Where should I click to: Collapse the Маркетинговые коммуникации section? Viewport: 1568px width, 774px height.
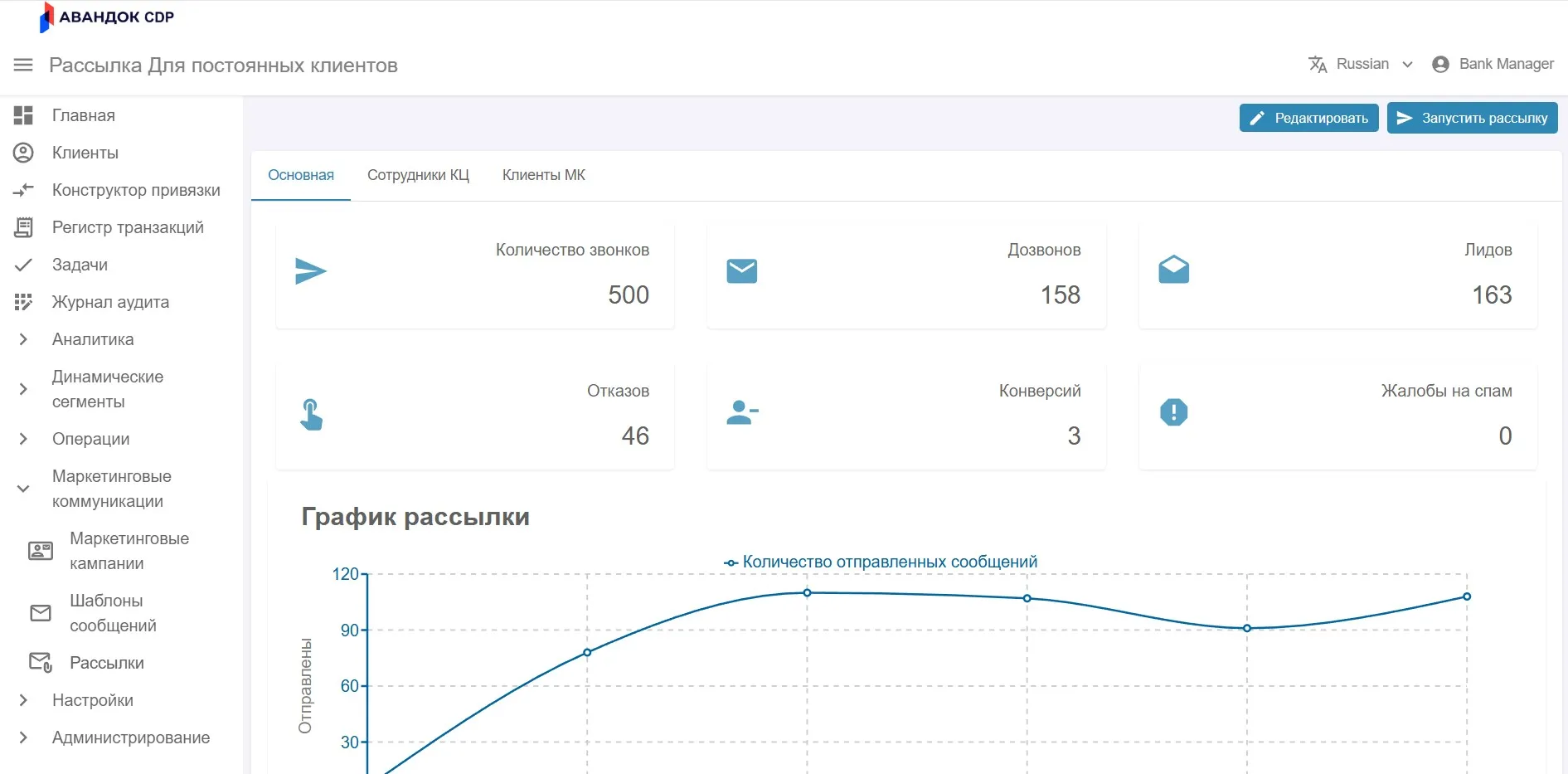pos(23,489)
